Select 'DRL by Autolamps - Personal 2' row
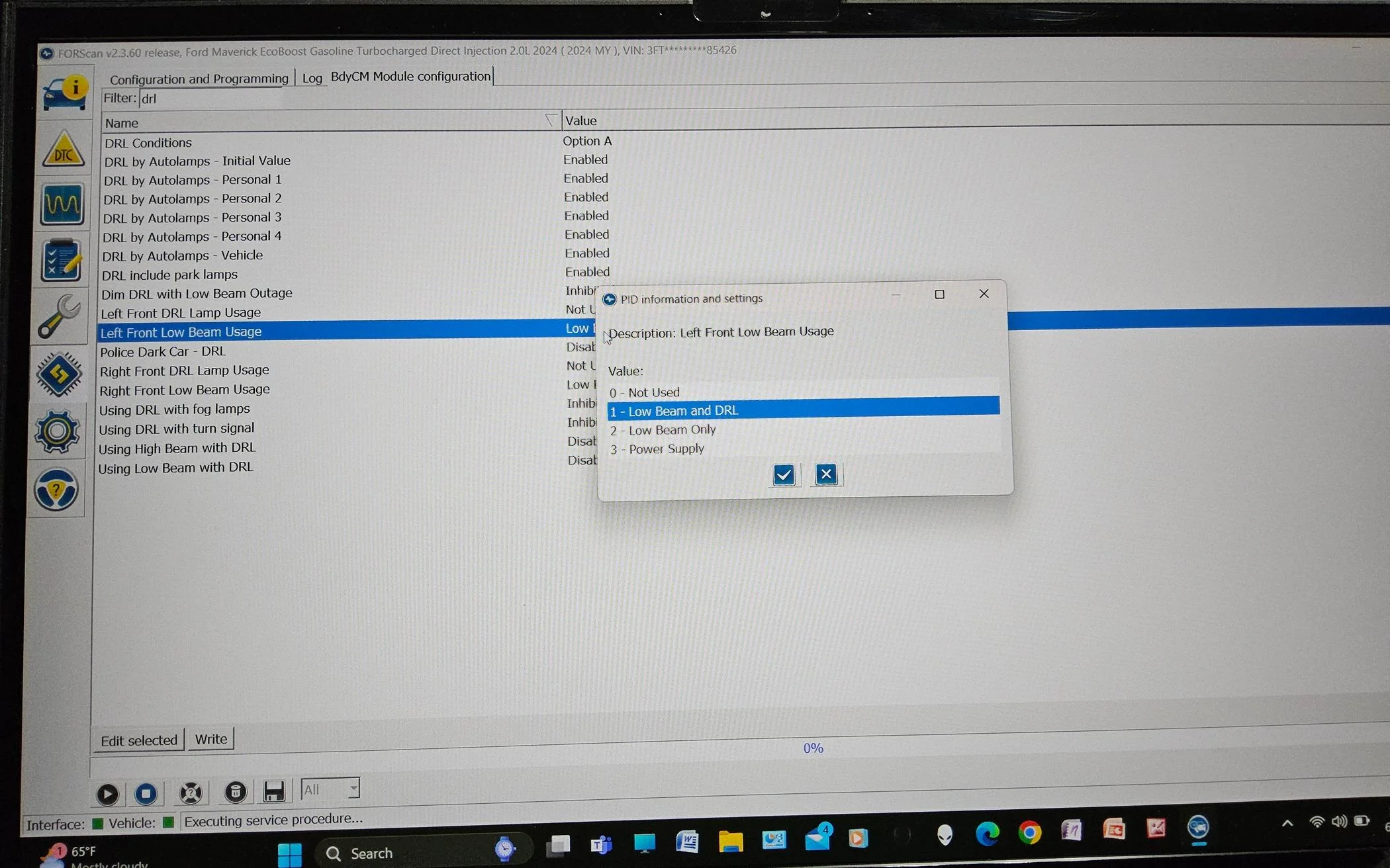Viewport: 1390px width, 868px height. click(193, 199)
